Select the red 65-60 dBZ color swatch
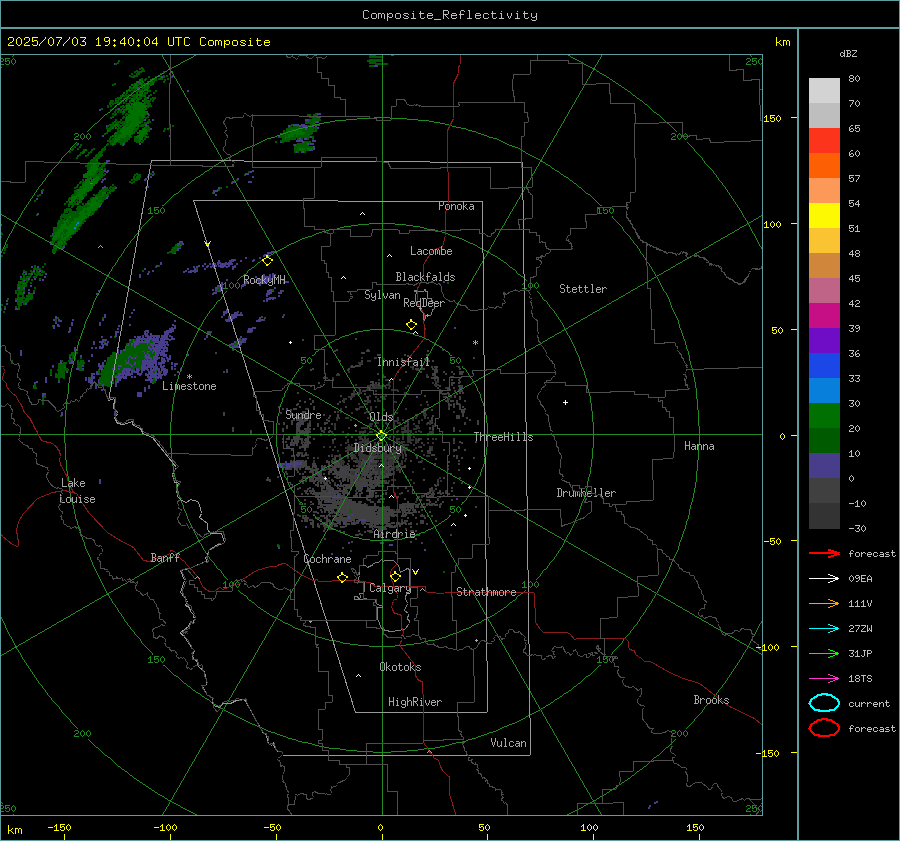This screenshot has height=841, width=900. click(824, 141)
